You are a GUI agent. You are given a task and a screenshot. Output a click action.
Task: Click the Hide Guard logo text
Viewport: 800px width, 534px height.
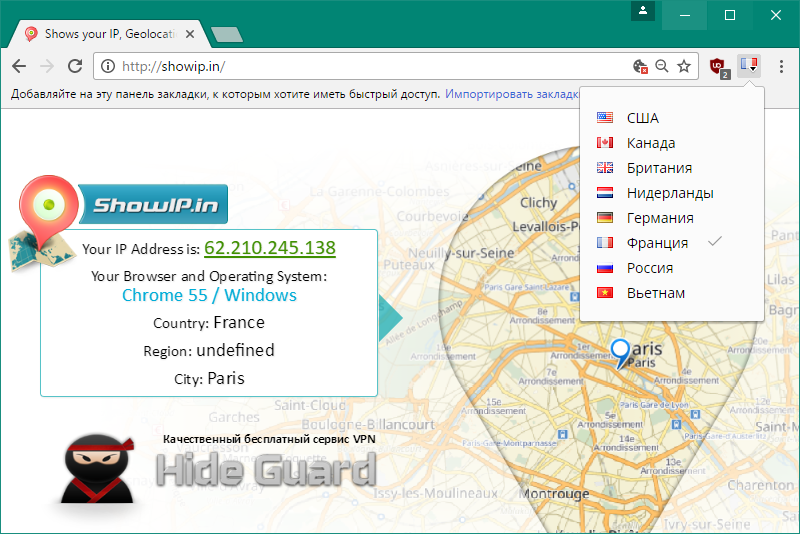click(x=266, y=469)
